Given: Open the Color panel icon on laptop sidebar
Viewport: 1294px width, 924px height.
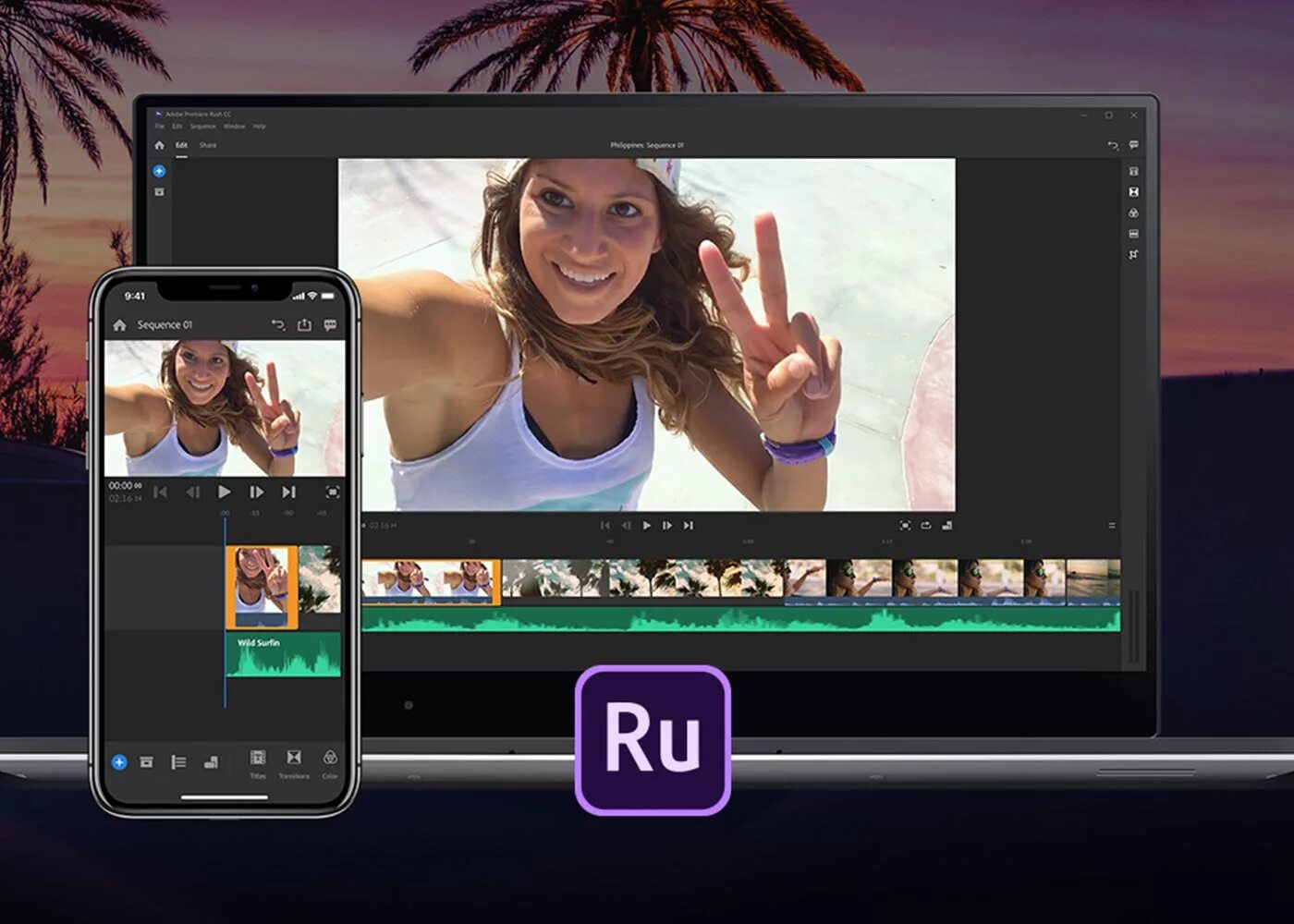Looking at the screenshot, I should click(x=1134, y=213).
